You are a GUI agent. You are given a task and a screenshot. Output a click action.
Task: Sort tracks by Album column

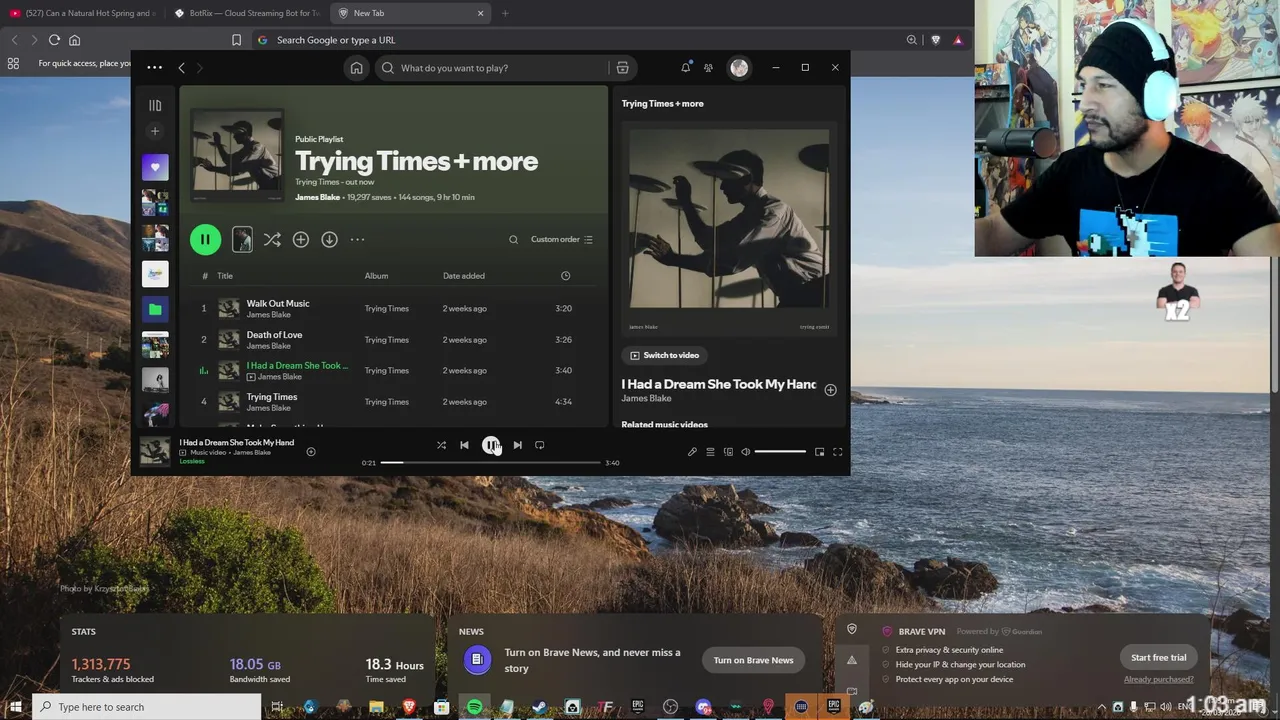376,276
